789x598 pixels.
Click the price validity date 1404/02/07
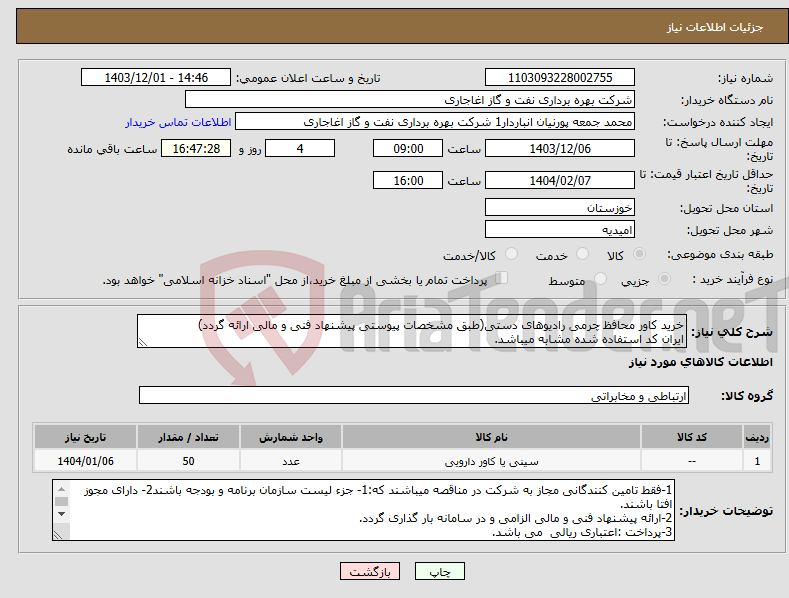(560, 180)
